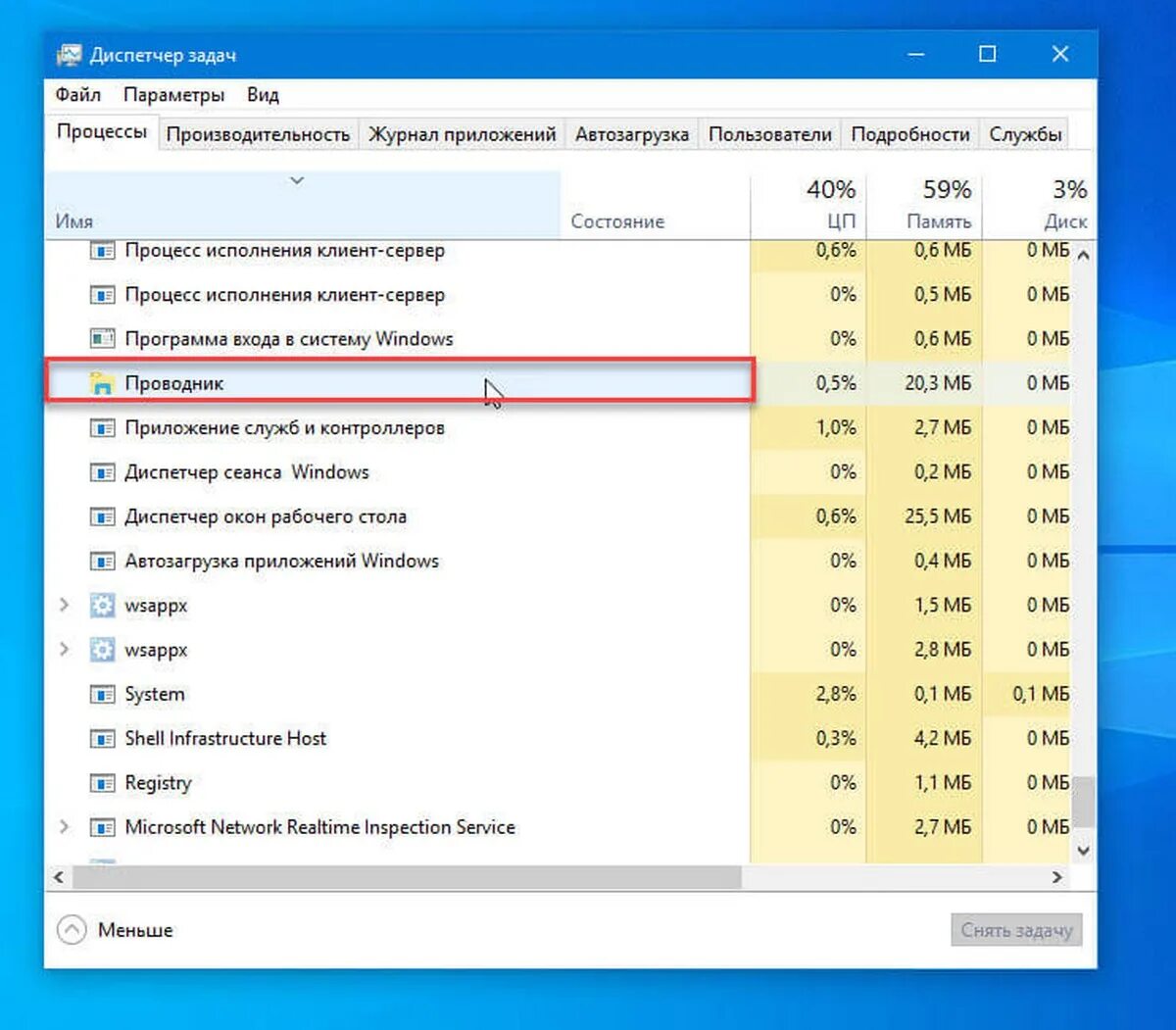The width and height of the screenshot is (1176, 1030).
Task: Click the Меньше label
Action: click(x=135, y=930)
